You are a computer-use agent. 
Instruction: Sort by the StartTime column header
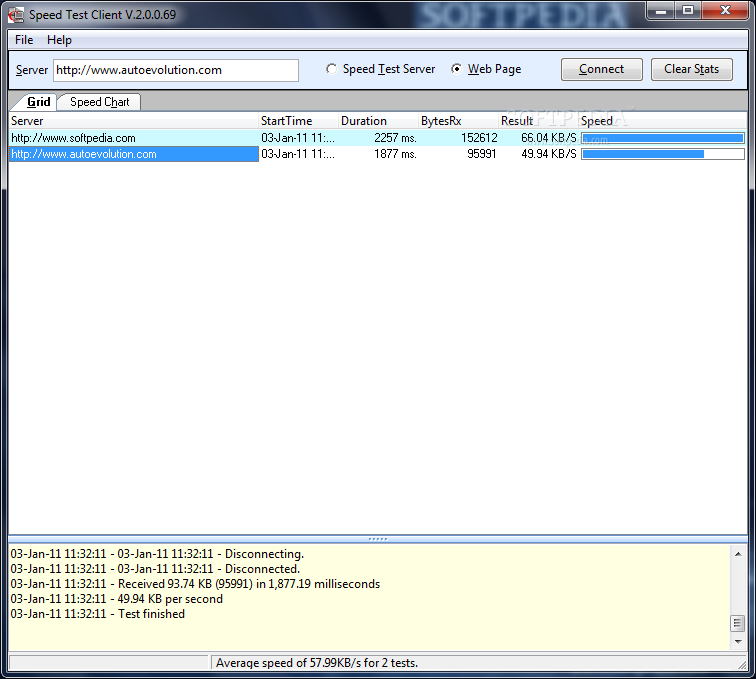pyautogui.click(x=298, y=121)
